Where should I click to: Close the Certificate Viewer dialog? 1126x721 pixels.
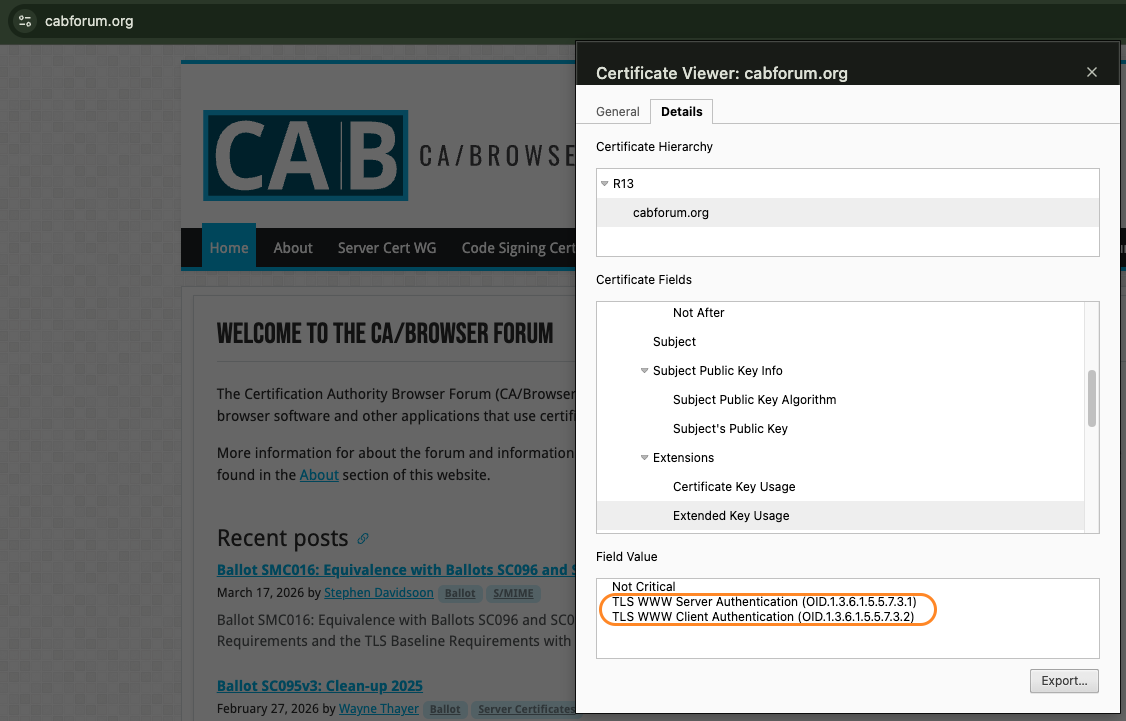coord(1092,72)
